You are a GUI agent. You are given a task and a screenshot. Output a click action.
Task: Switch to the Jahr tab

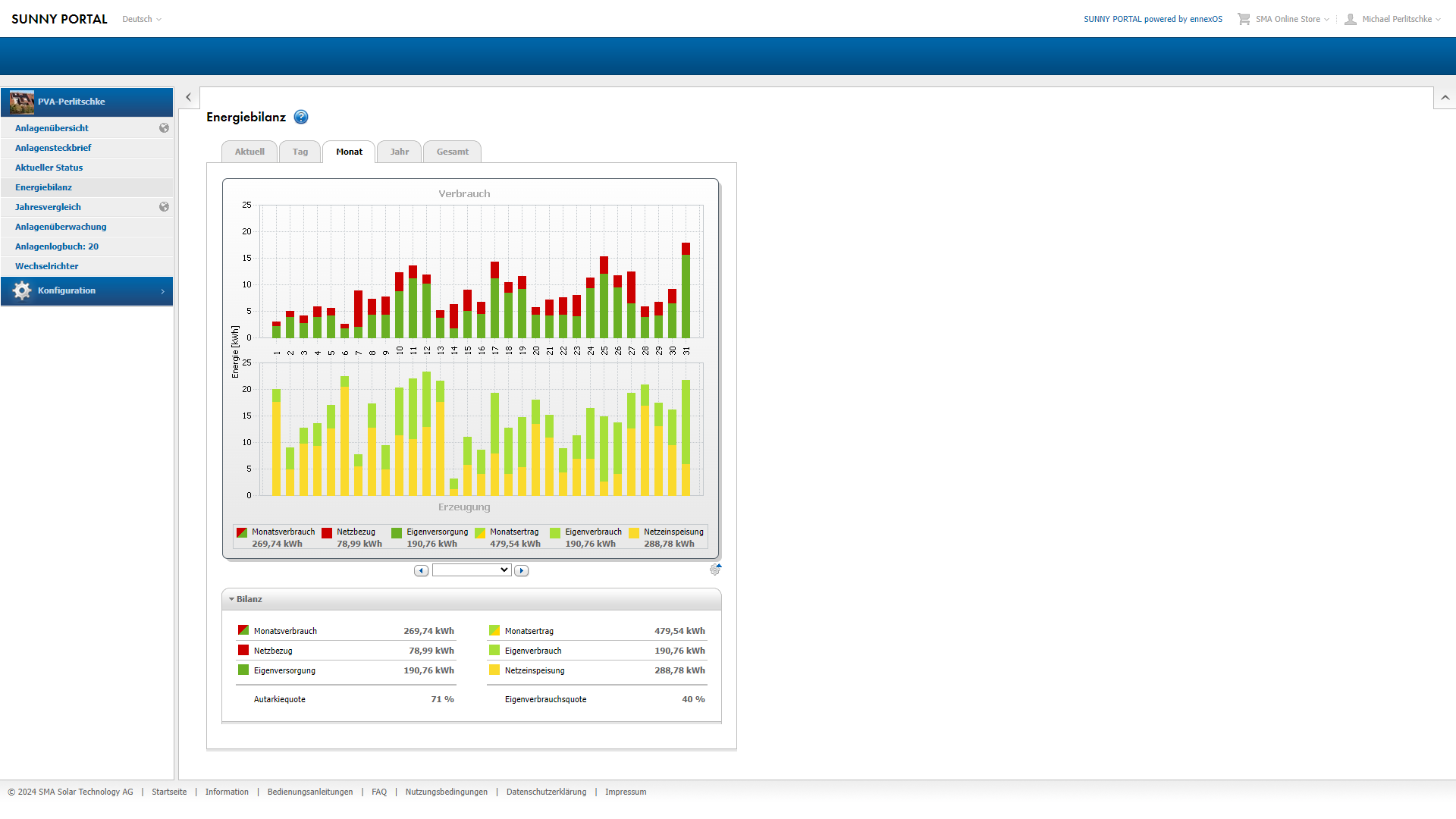(400, 152)
